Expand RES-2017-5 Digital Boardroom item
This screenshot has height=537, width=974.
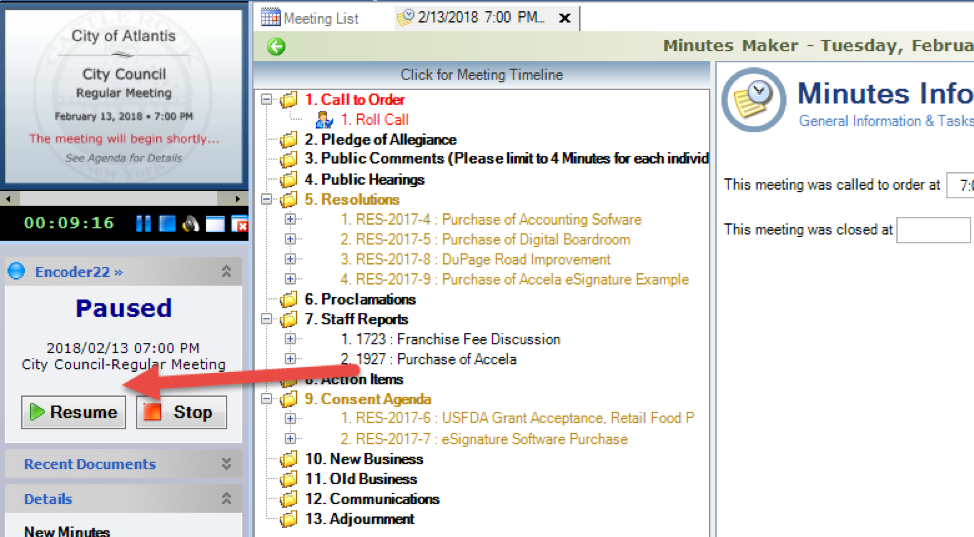(x=290, y=239)
